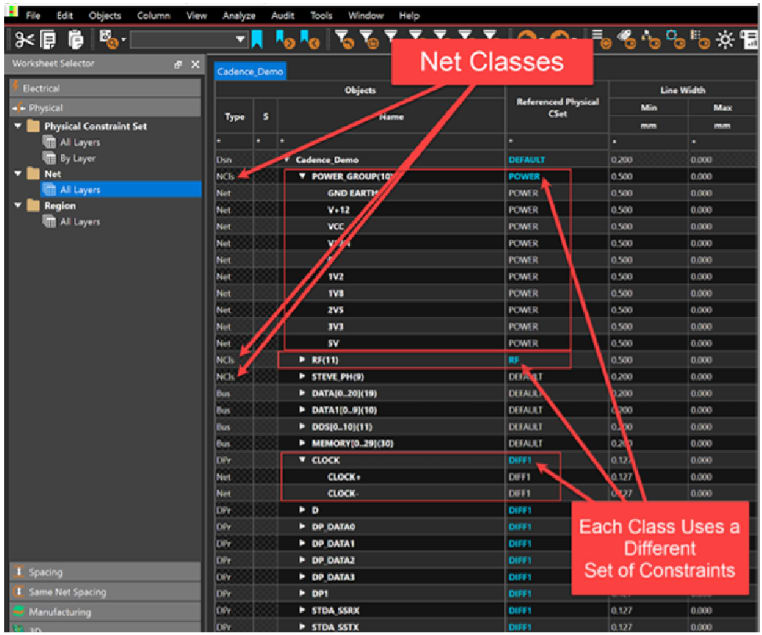Collapse the CLOCK differential pair

coord(302,460)
